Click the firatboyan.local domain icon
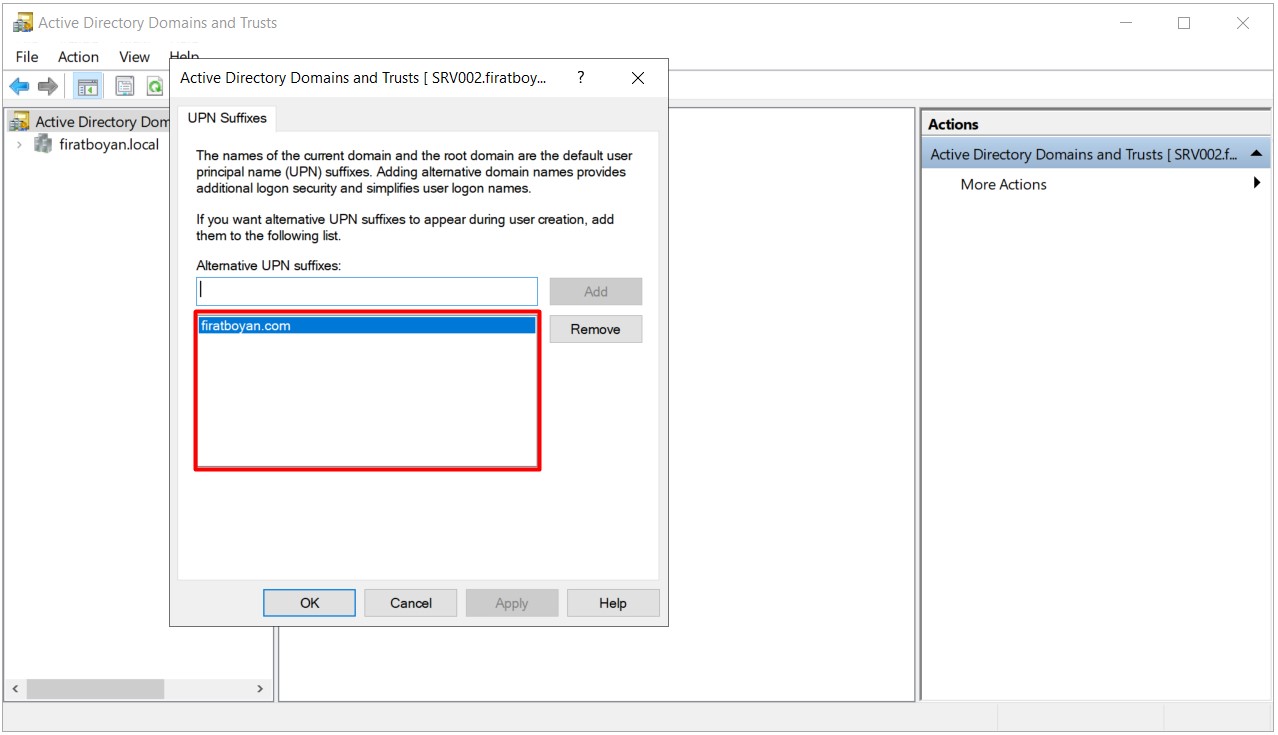This screenshot has height=735, width=1278. [x=43, y=144]
